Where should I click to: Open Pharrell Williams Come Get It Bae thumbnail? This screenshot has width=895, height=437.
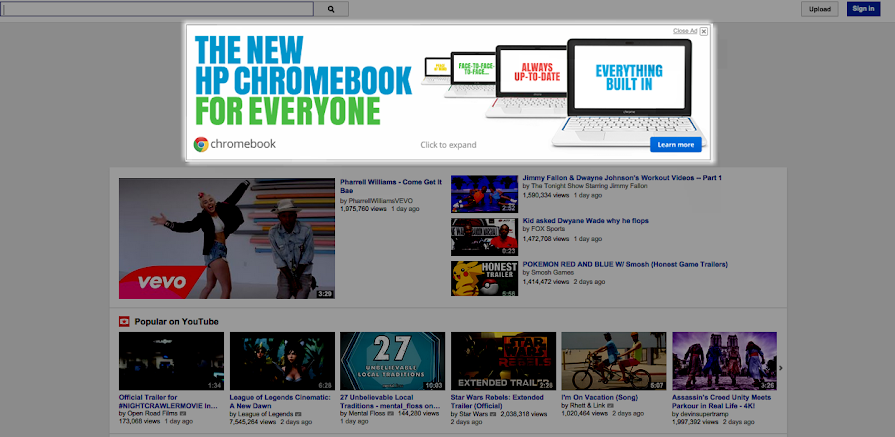pyautogui.click(x=227, y=238)
